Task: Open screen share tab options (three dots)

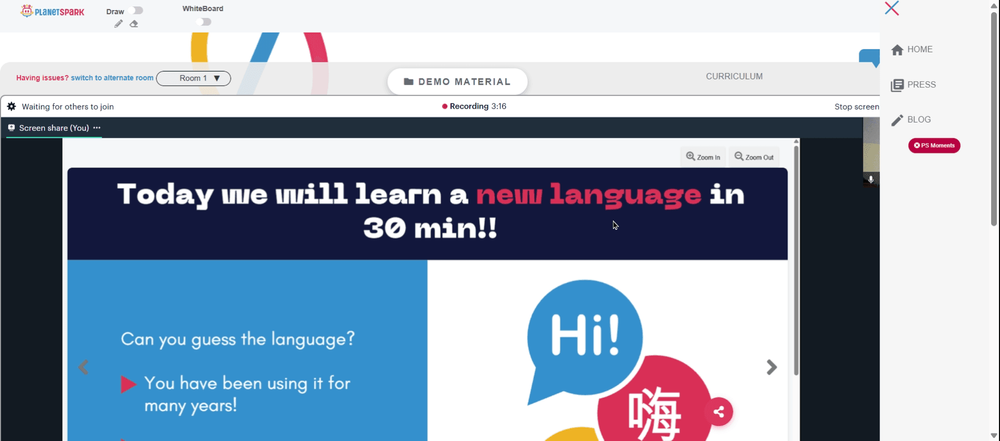Action: tap(97, 128)
